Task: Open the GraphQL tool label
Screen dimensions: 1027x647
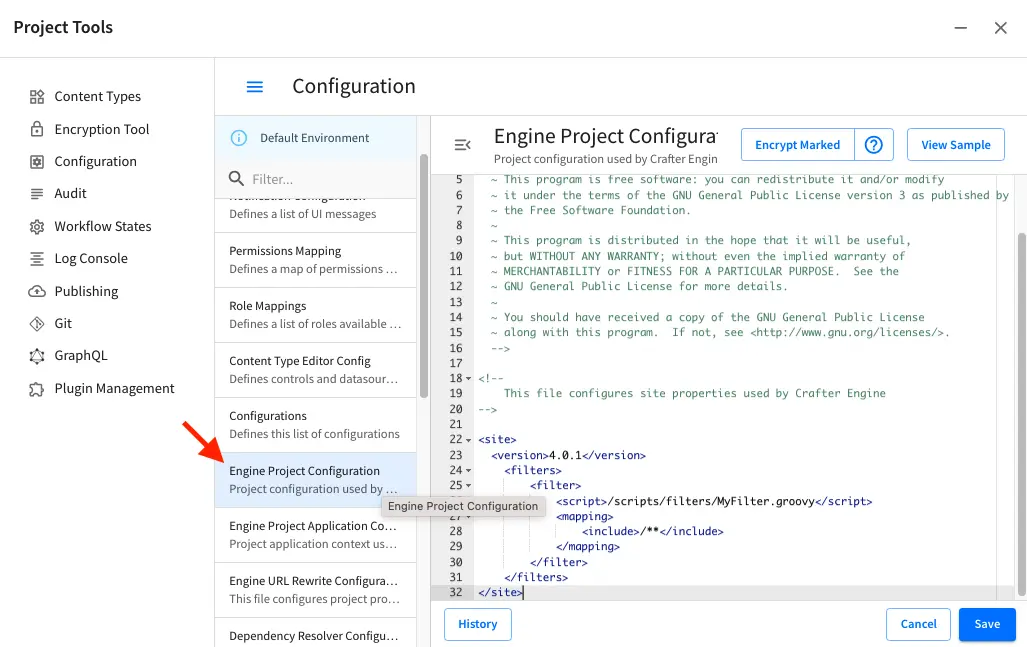Action: tap(81, 355)
